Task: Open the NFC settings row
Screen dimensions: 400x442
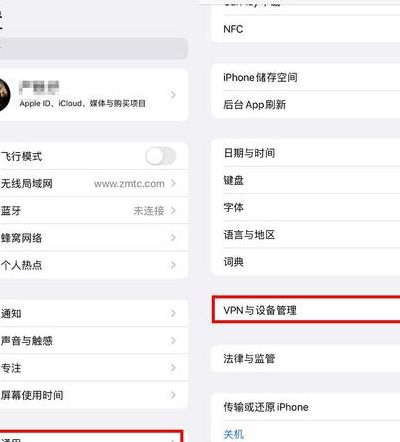Action: (x=306, y=29)
